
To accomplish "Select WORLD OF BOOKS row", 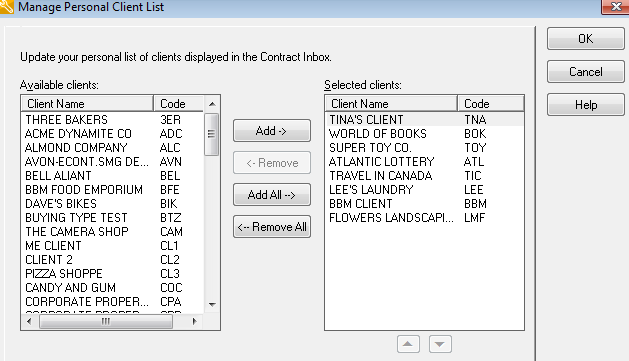I will click(424, 134).
